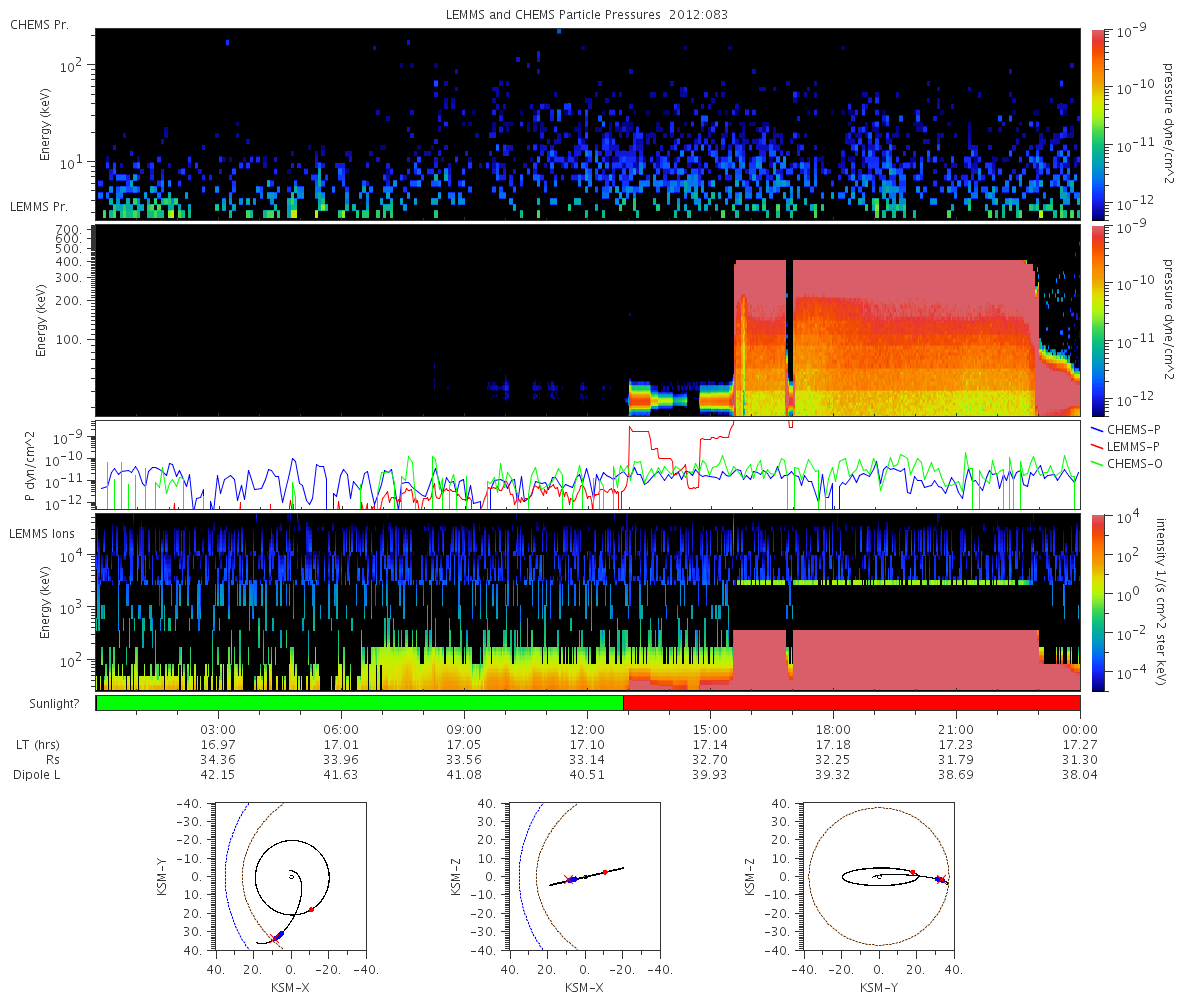Select the Dipole L value "40.51"
This screenshot has width=1200, height=1000.
click(588, 775)
